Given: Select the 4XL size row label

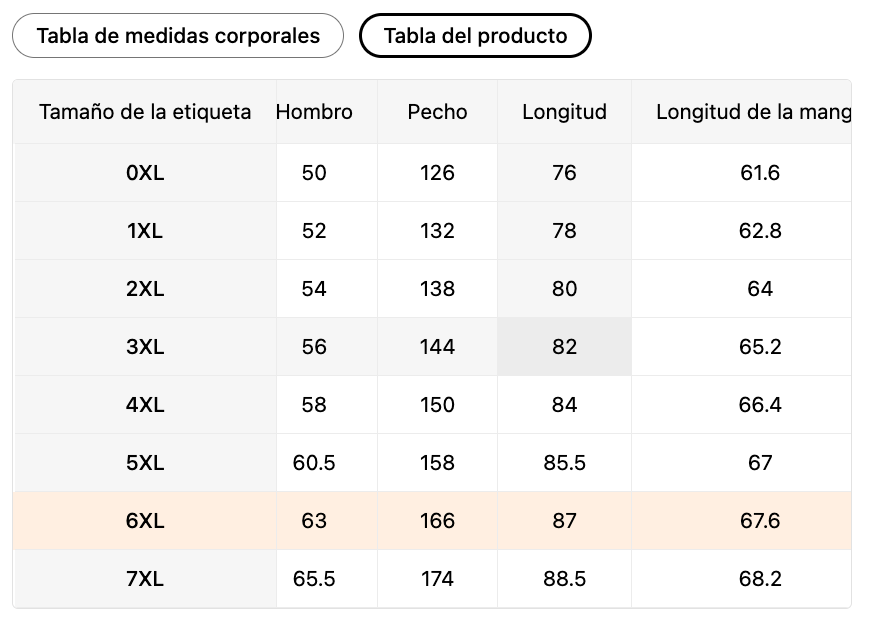Looking at the screenshot, I should (x=145, y=405).
